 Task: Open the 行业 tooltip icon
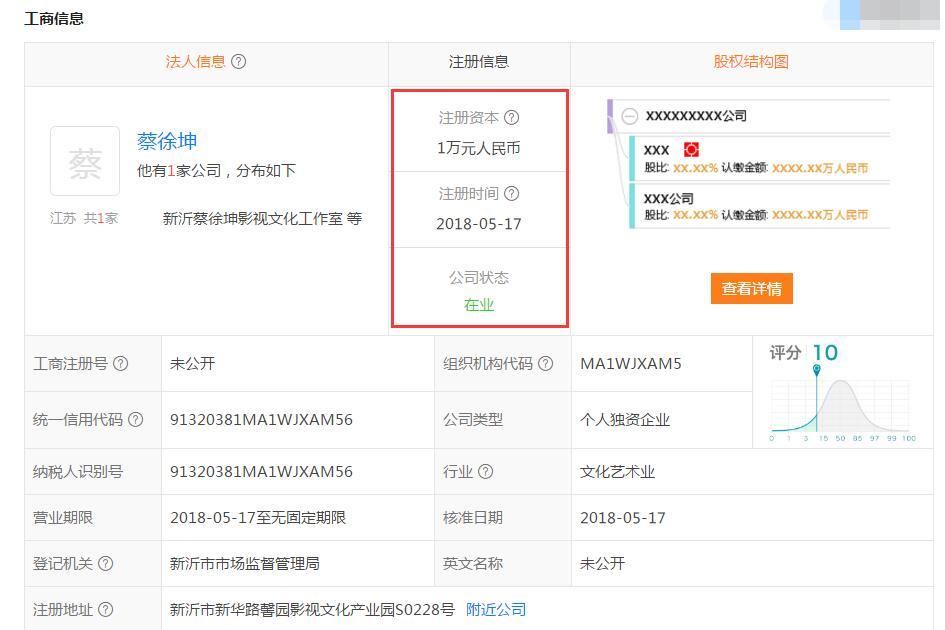coord(485,470)
